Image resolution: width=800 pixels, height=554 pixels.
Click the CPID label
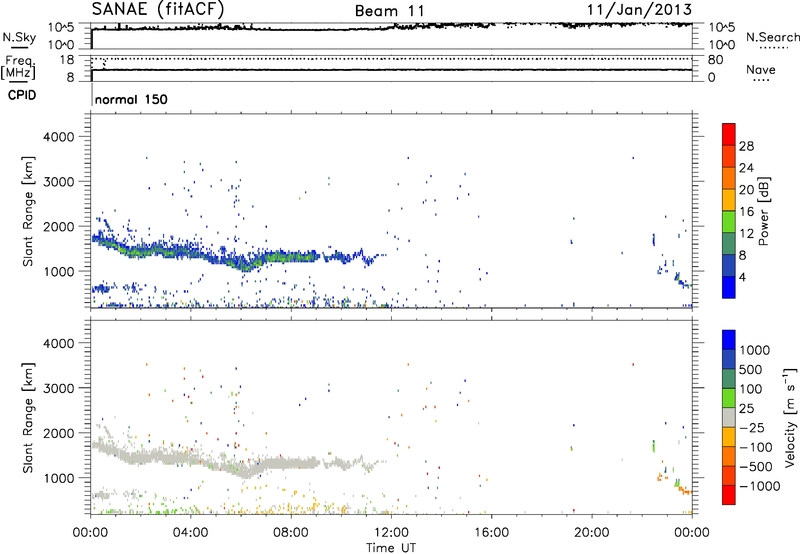coord(22,95)
